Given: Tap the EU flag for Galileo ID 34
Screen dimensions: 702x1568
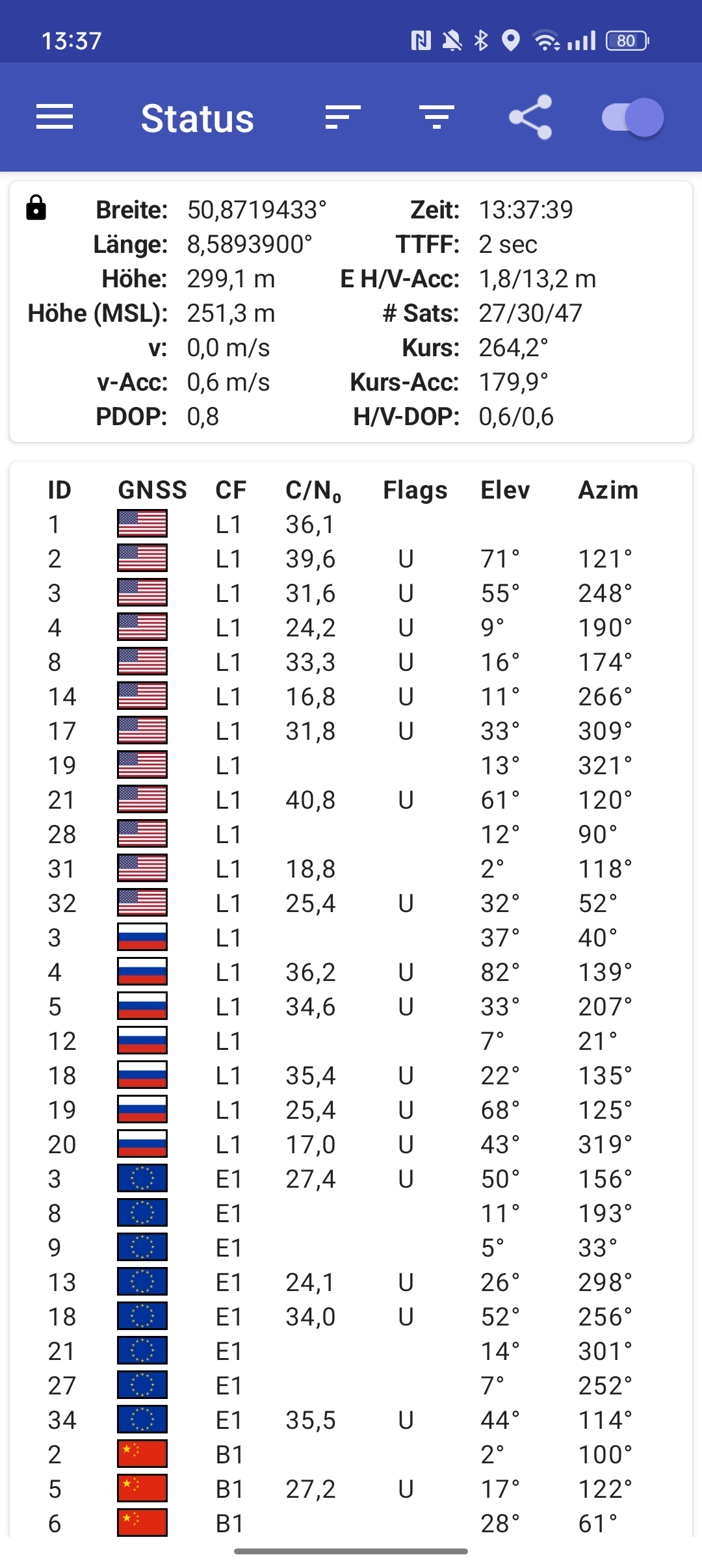Looking at the screenshot, I should 142,1419.
